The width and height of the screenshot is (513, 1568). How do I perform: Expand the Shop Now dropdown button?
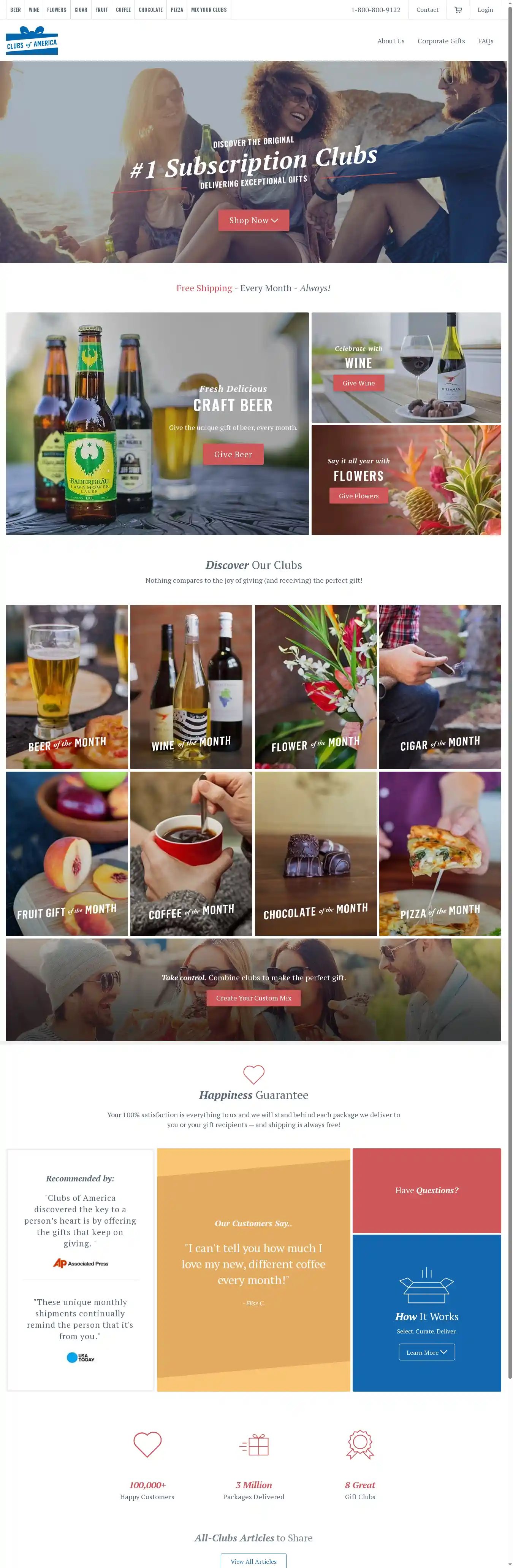(254, 220)
